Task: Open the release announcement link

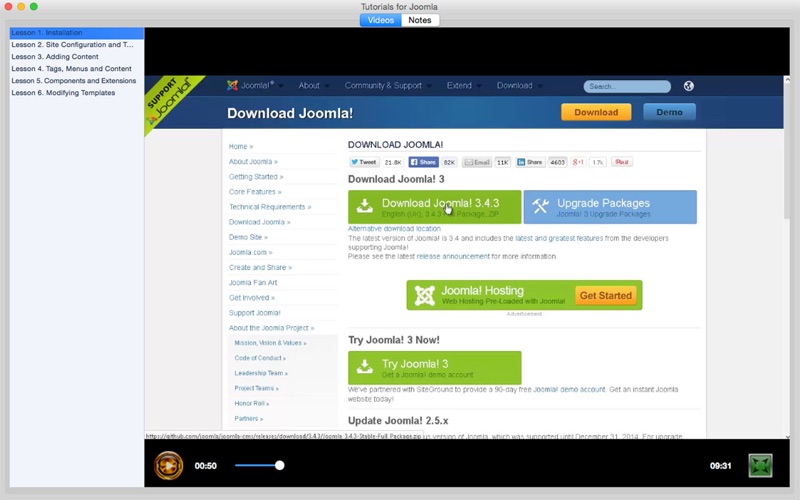Action: point(453,256)
